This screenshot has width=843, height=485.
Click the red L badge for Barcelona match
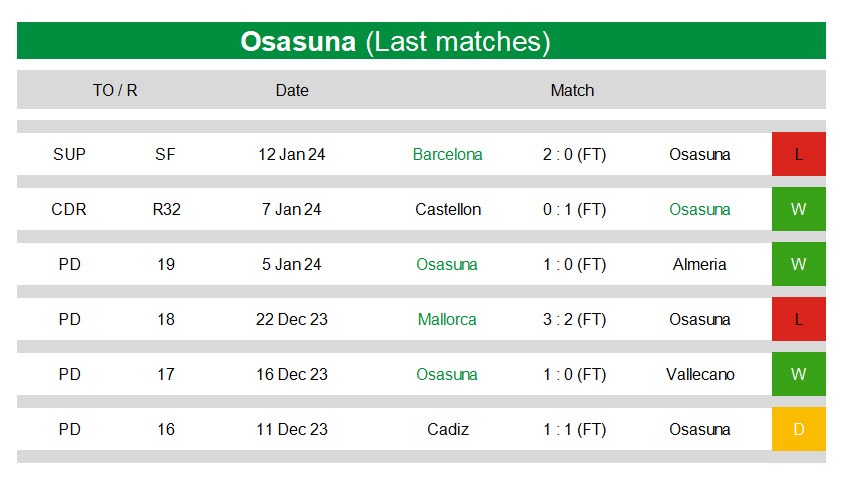point(798,154)
